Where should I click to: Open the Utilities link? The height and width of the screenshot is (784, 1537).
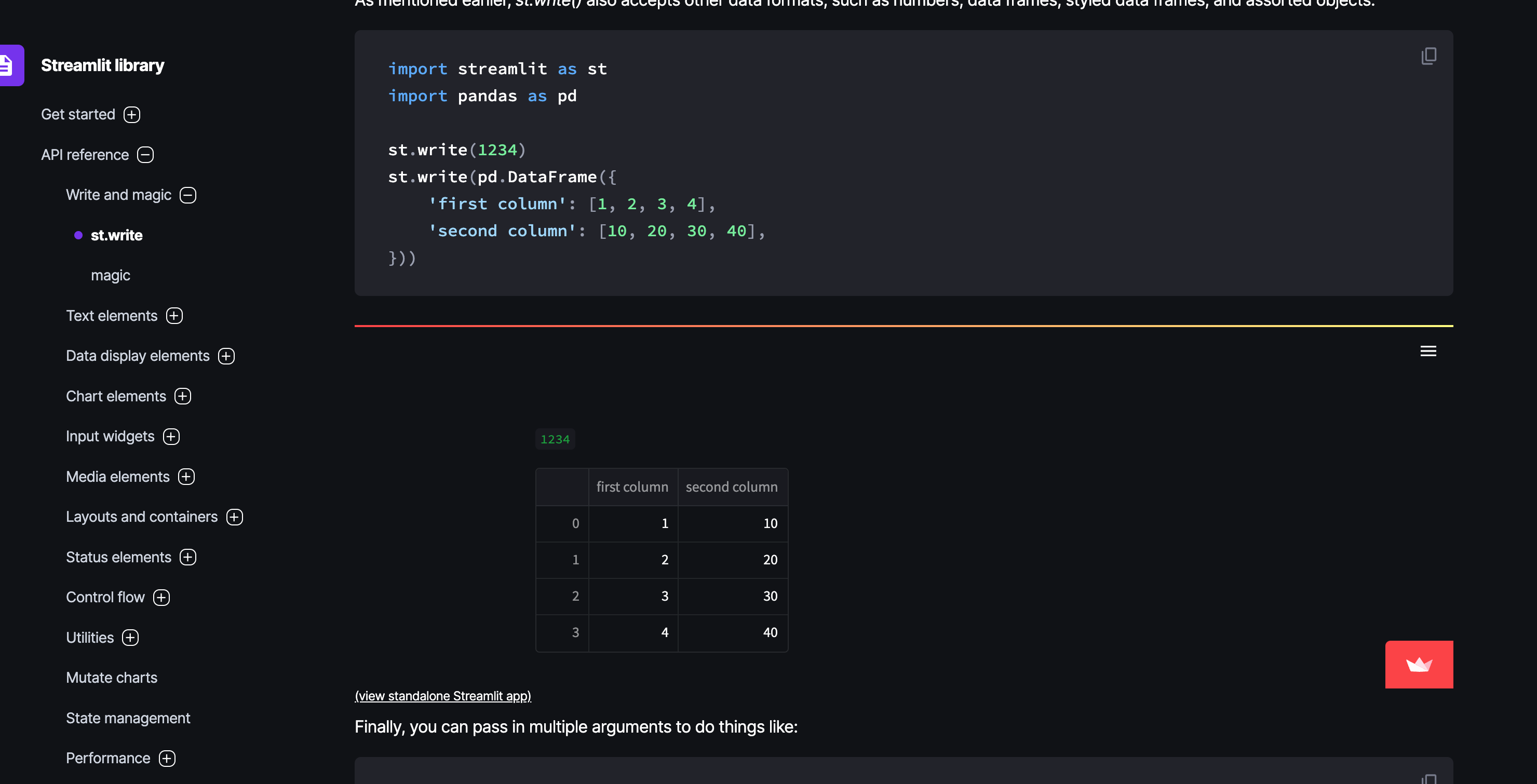89,638
